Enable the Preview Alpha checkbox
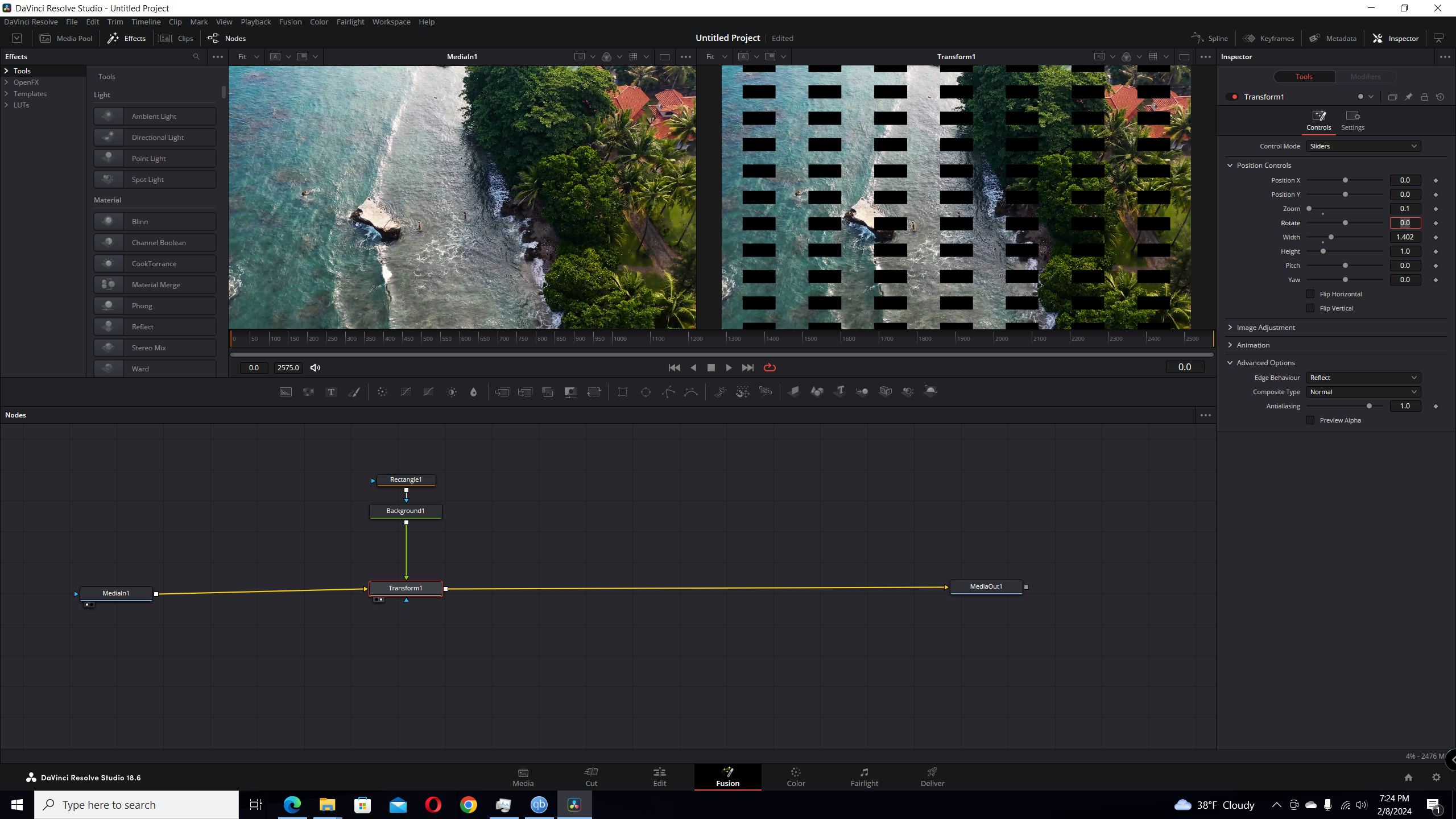Screen dimensions: 1456x819 (x=1310, y=420)
